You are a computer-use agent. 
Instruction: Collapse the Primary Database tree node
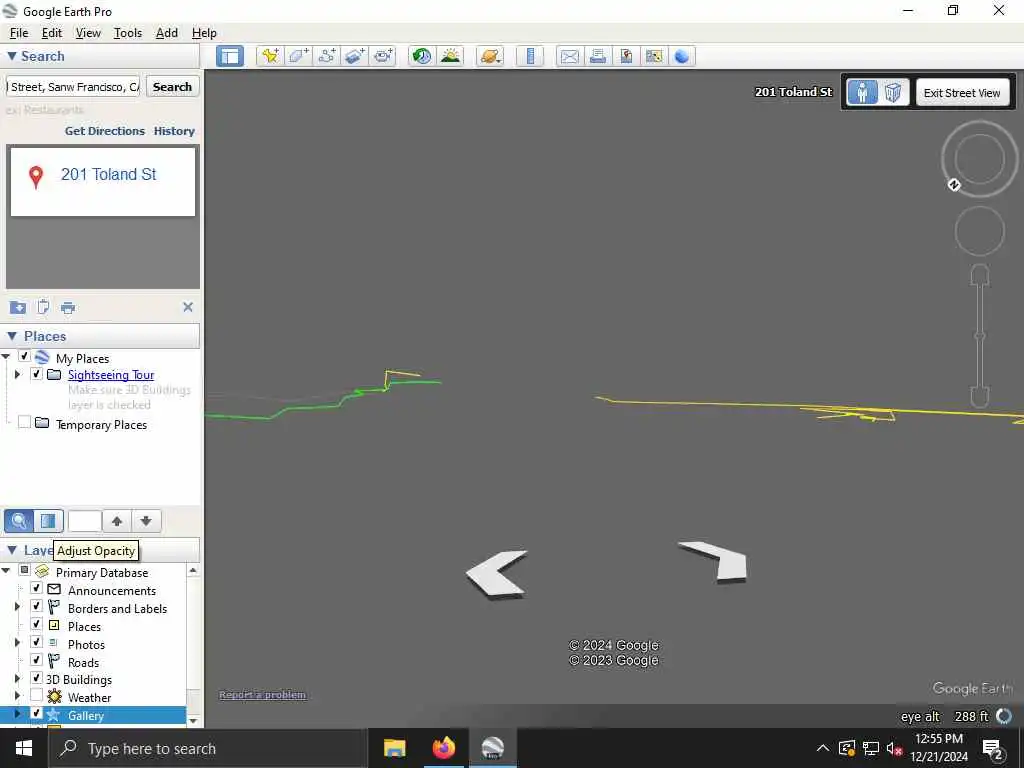(x=6, y=571)
